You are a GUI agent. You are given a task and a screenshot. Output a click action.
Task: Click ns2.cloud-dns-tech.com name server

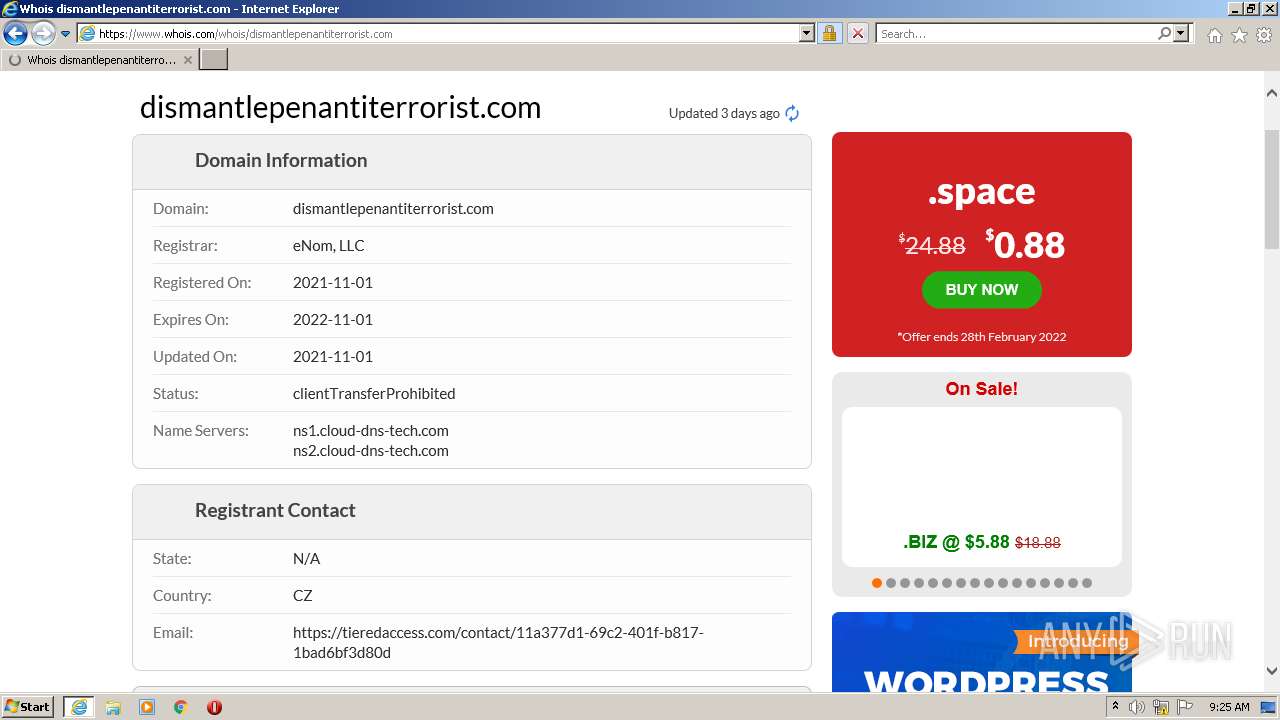[371, 450]
